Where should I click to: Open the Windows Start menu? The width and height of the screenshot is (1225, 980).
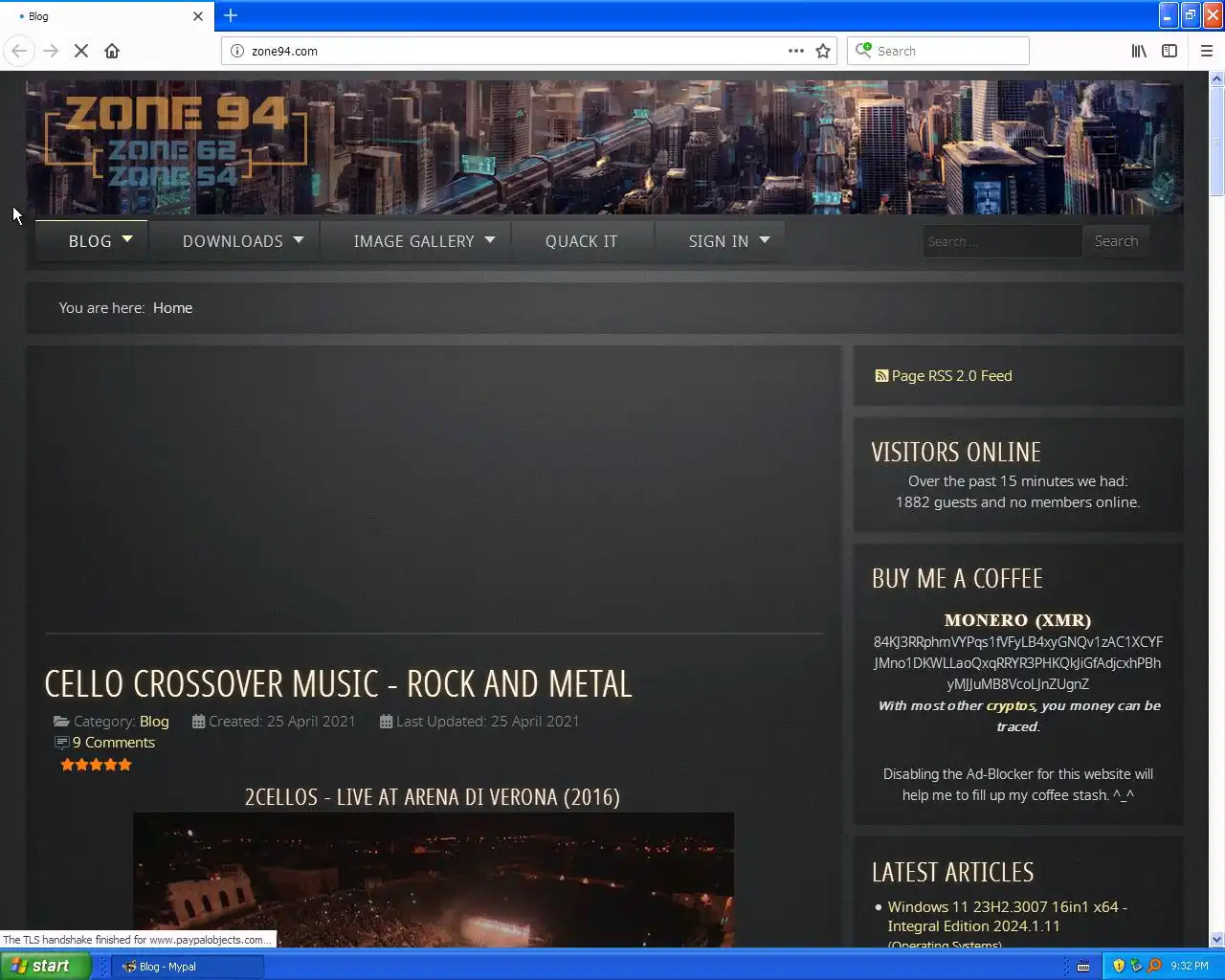pyautogui.click(x=46, y=966)
